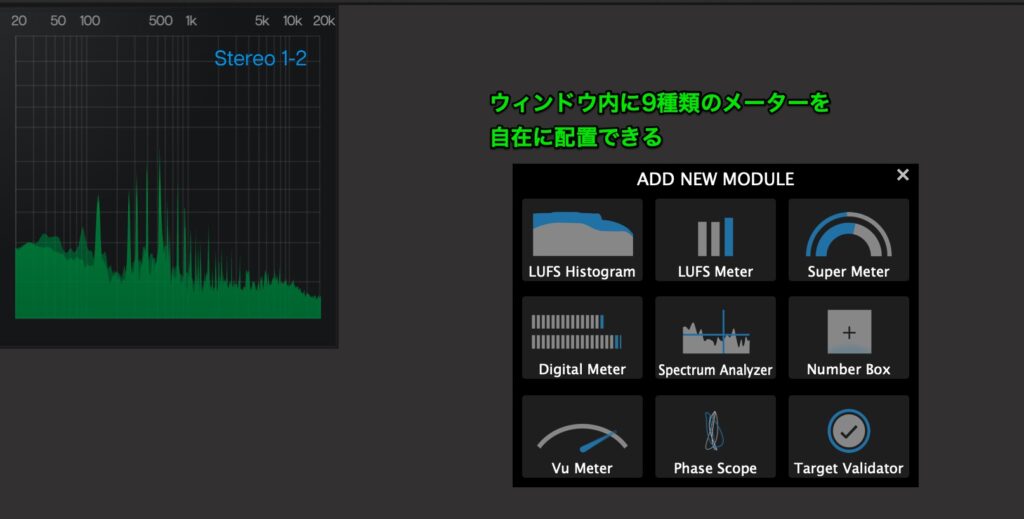Click the 500 frequency axis label

(160, 21)
